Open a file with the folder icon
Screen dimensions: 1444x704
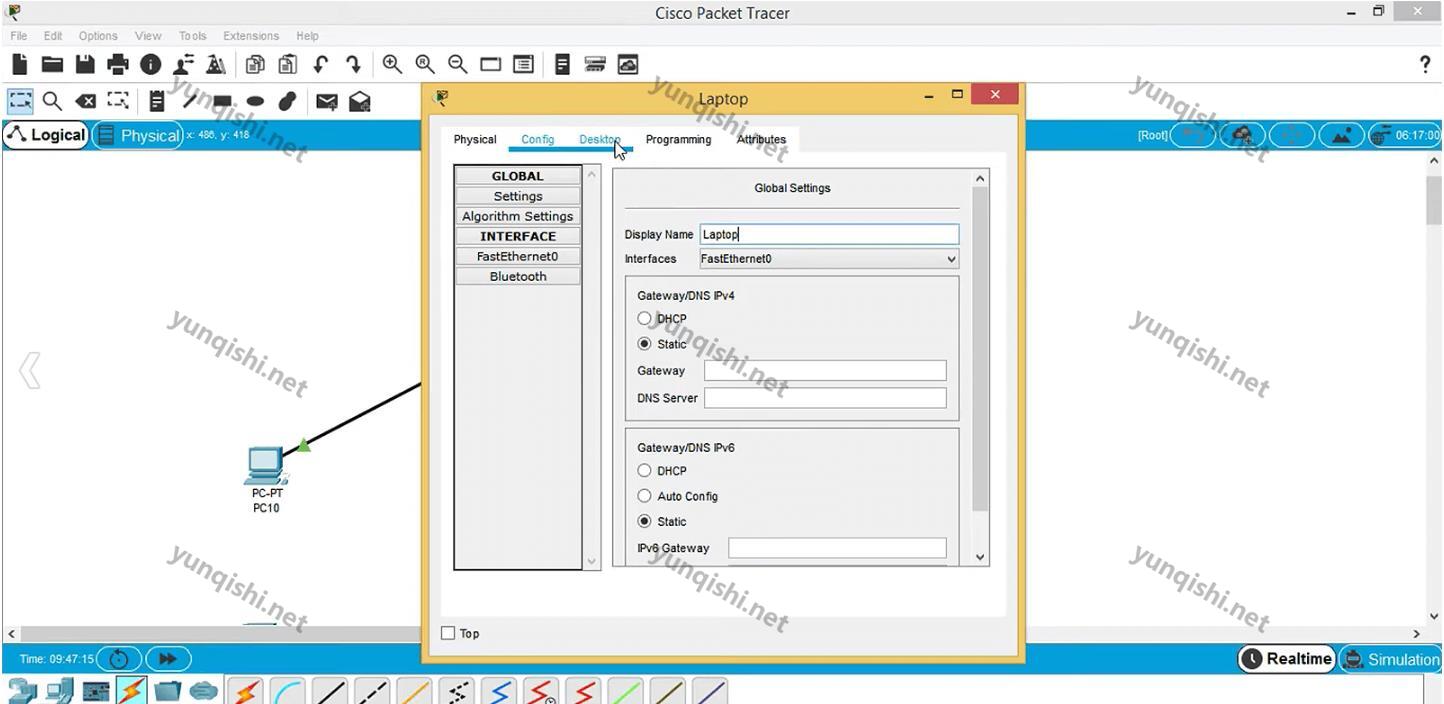[x=52, y=65]
